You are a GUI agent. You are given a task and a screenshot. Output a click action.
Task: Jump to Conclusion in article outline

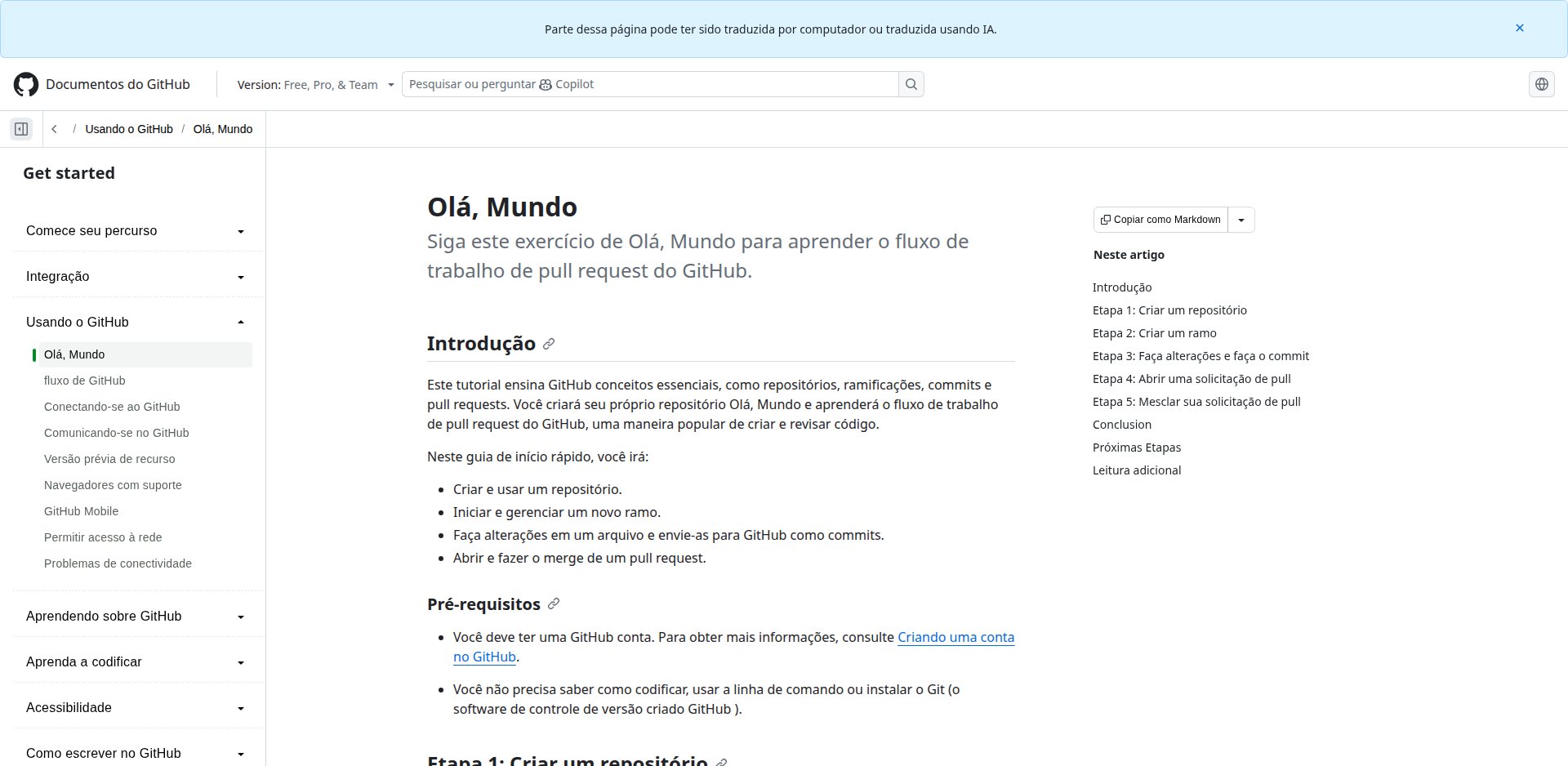pyautogui.click(x=1122, y=425)
